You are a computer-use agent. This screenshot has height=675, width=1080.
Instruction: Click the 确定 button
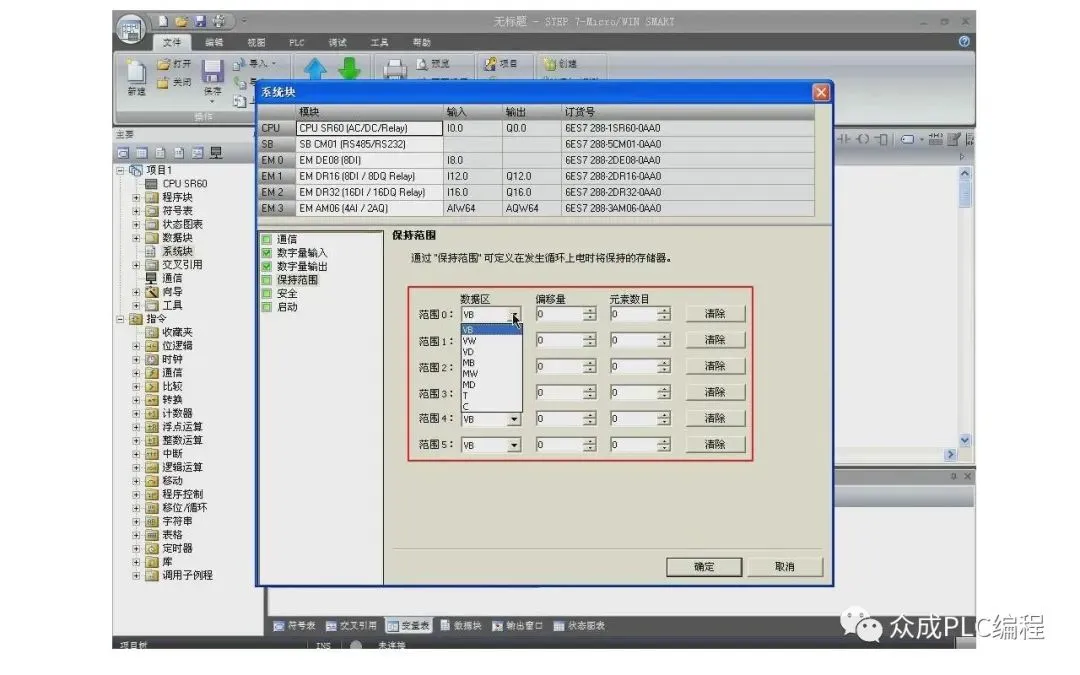[x=704, y=567]
